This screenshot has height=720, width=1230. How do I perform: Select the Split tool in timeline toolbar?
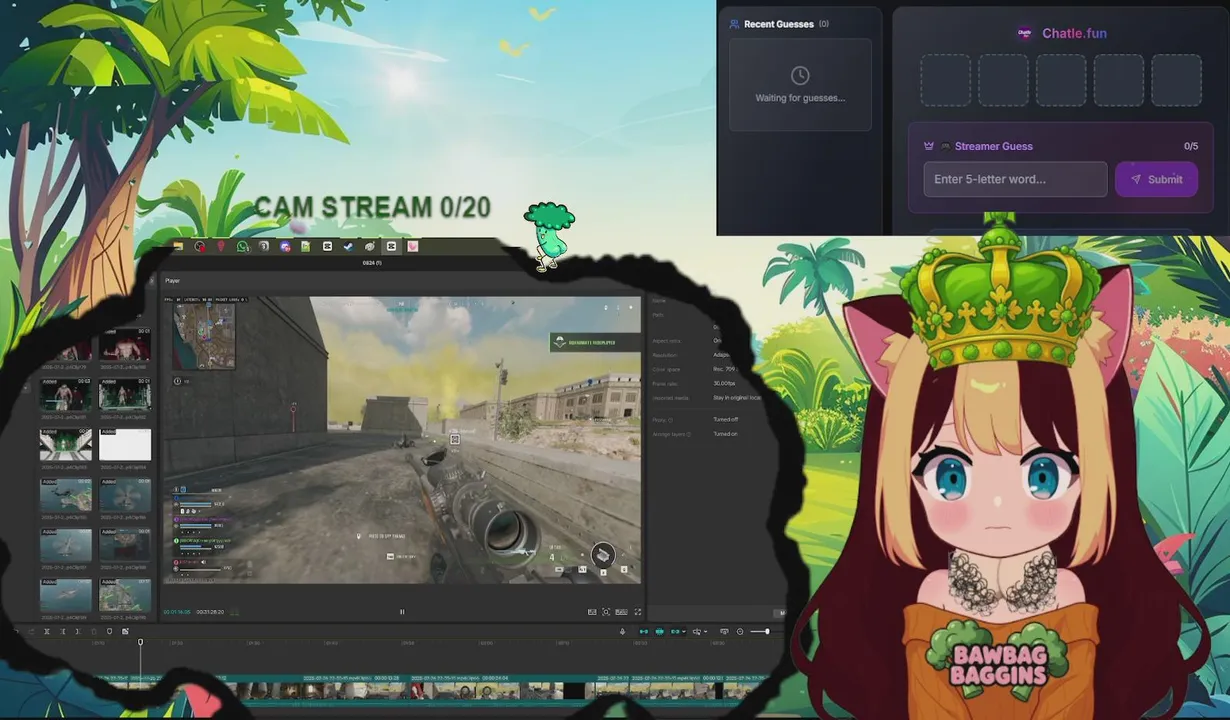pos(47,631)
